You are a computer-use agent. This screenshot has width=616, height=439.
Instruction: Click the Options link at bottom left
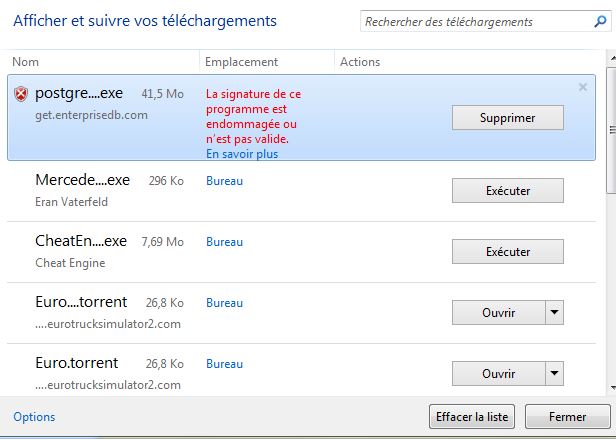pos(34,417)
